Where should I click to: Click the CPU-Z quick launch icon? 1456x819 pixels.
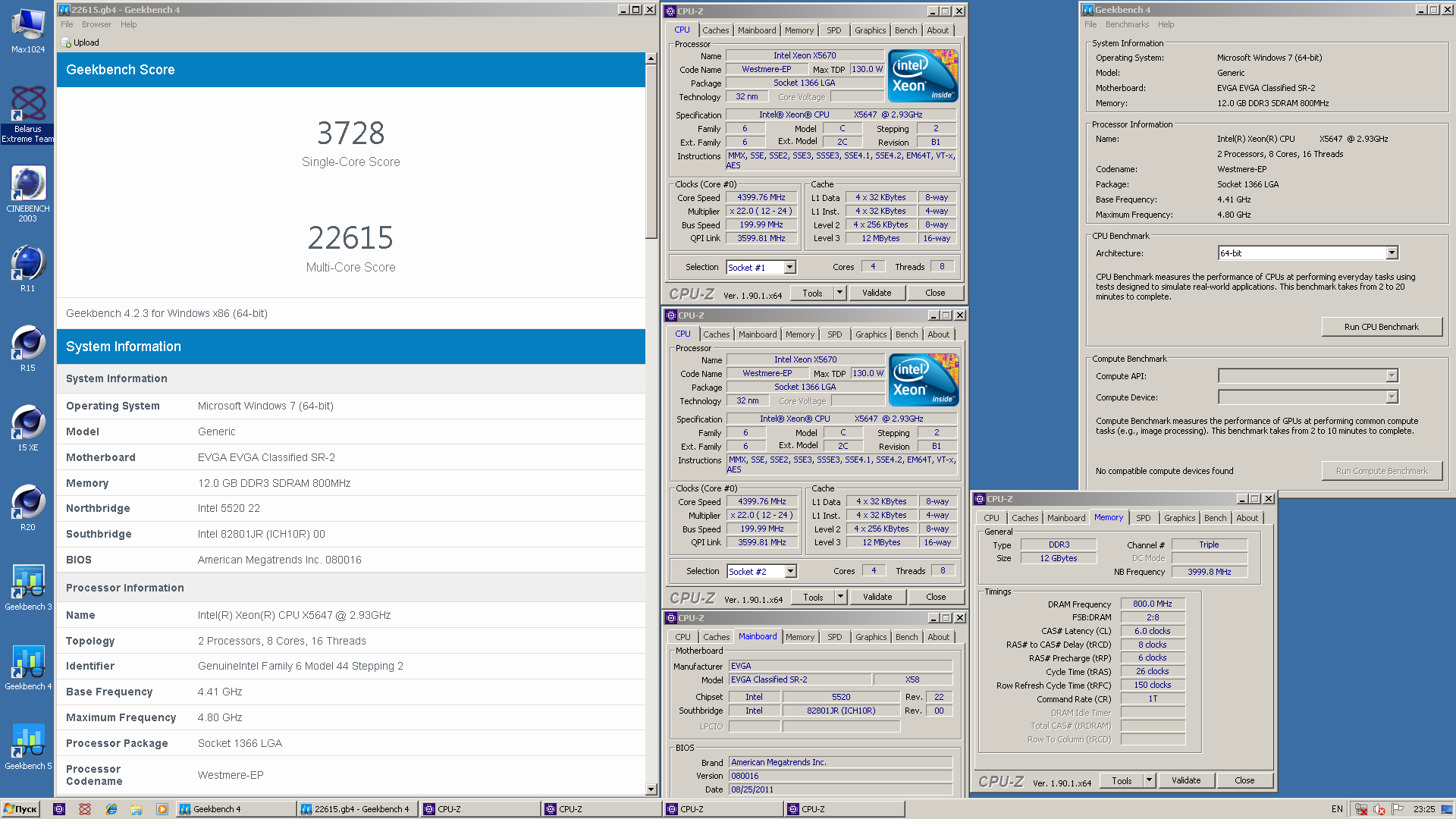(59, 809)
